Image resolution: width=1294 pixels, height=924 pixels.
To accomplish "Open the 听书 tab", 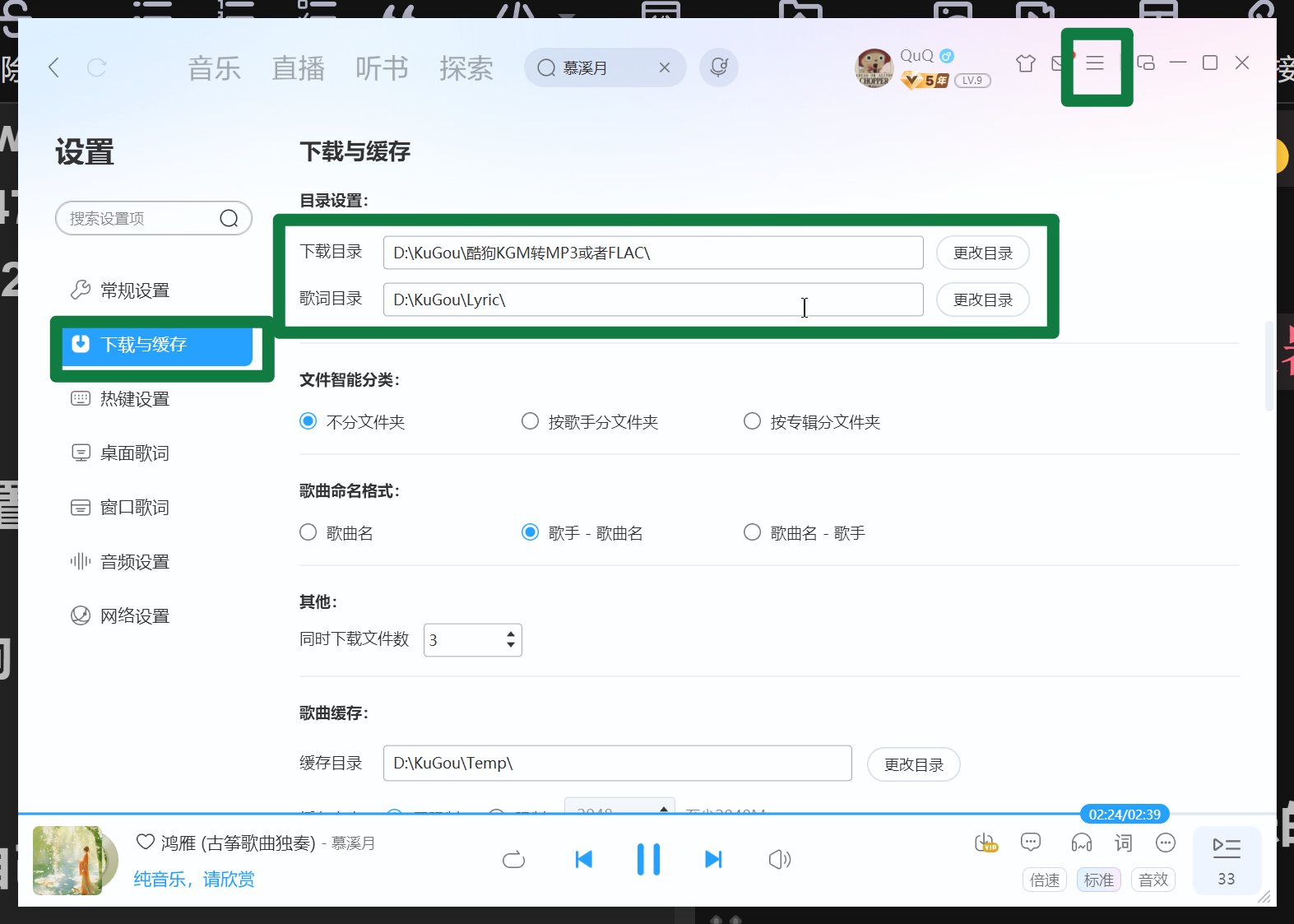I will (x=383, y=68).
